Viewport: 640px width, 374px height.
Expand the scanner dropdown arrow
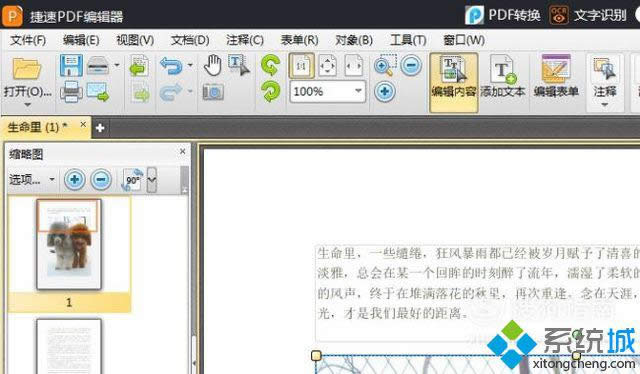pyautogui.click(x=117, y=65)
